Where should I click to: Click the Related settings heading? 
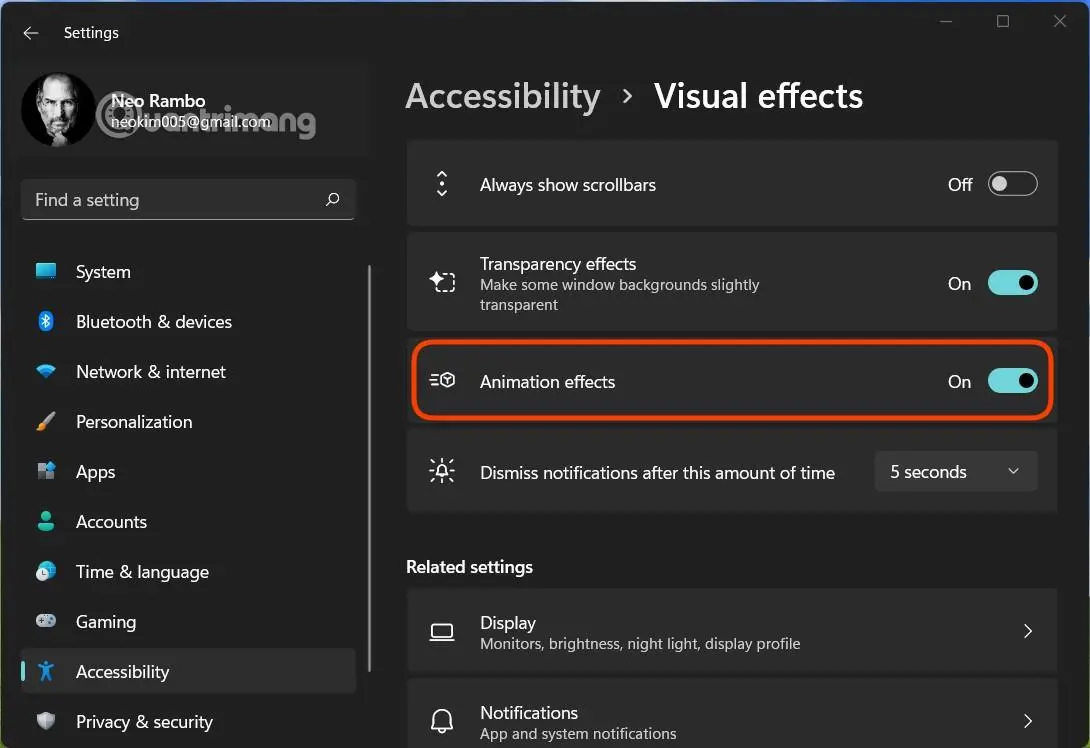point(469,567)
